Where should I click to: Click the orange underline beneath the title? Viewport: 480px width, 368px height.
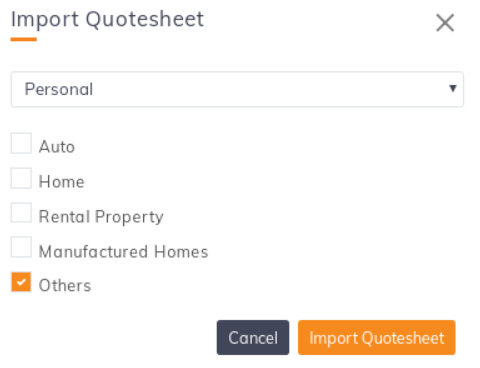pyautogui.click(x=23, y=39)
